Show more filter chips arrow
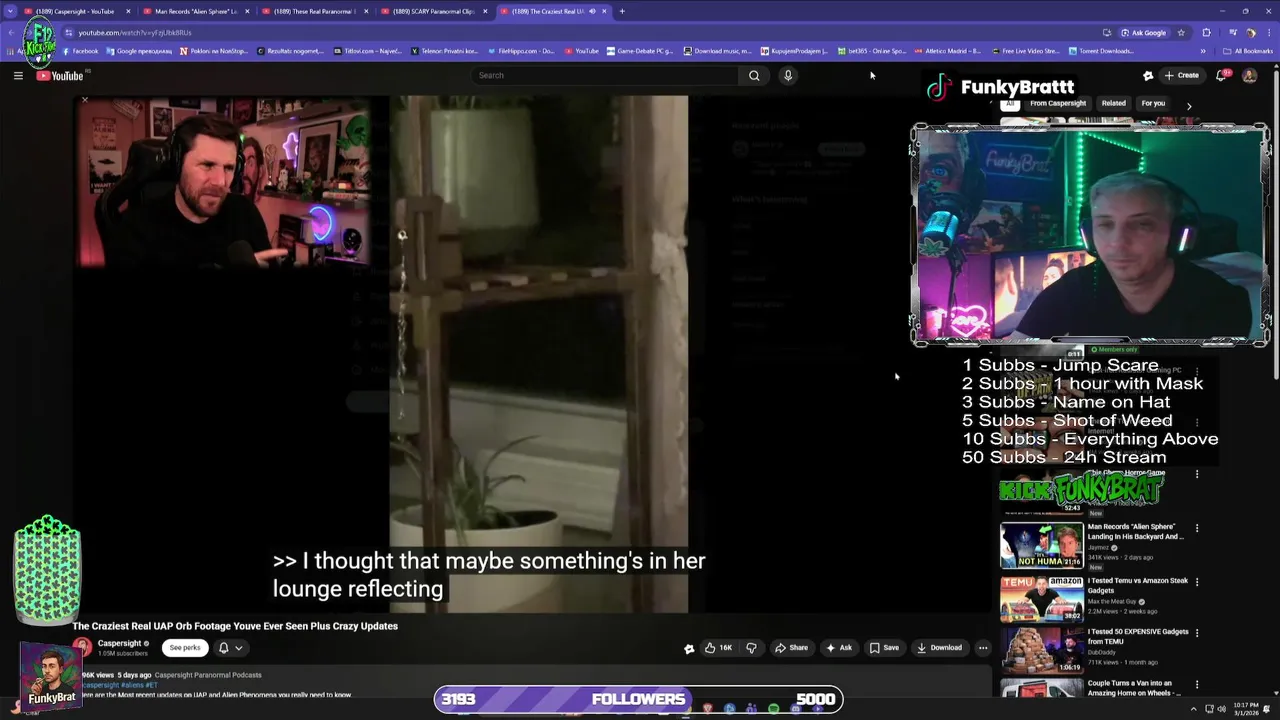The image size is (1280, 720). (1189, 105)
